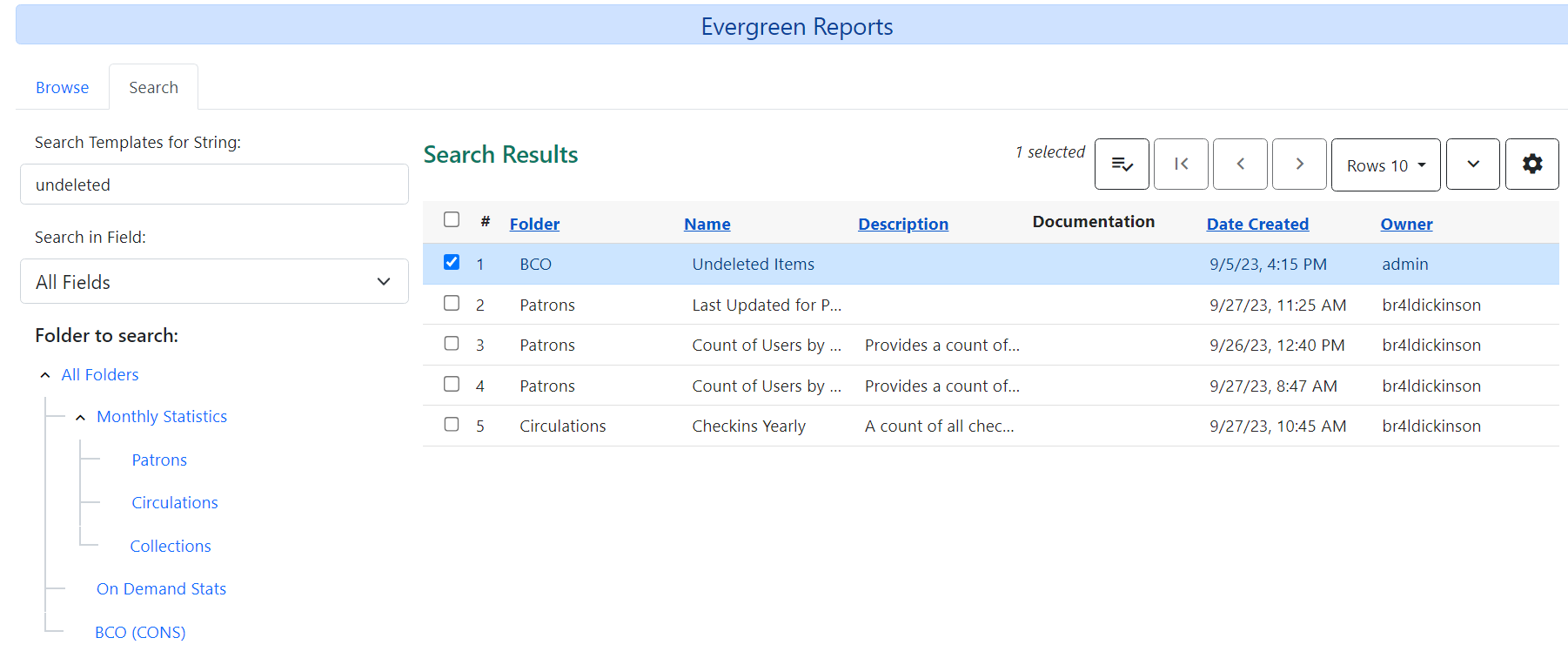The image size is (1568, 658).
Task: Toggle the select-all header checkbox
Action: (452, 219)
